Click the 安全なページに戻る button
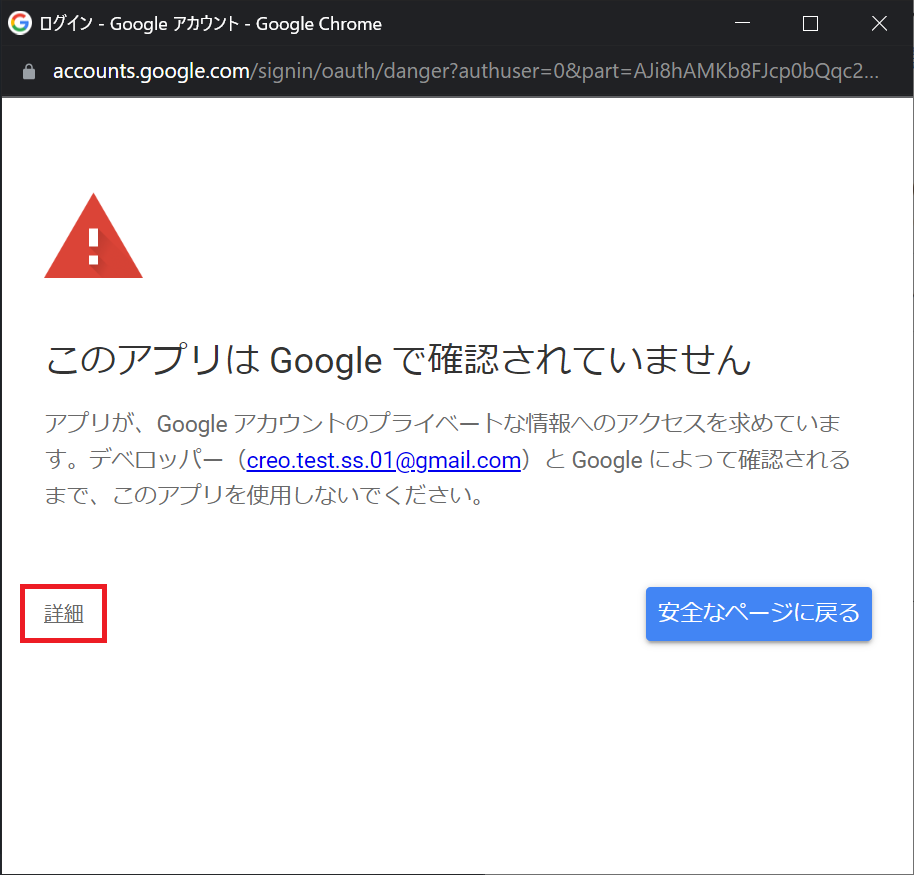Image resolution: width=914 pixels, height=875 pixels. point(758,613)
